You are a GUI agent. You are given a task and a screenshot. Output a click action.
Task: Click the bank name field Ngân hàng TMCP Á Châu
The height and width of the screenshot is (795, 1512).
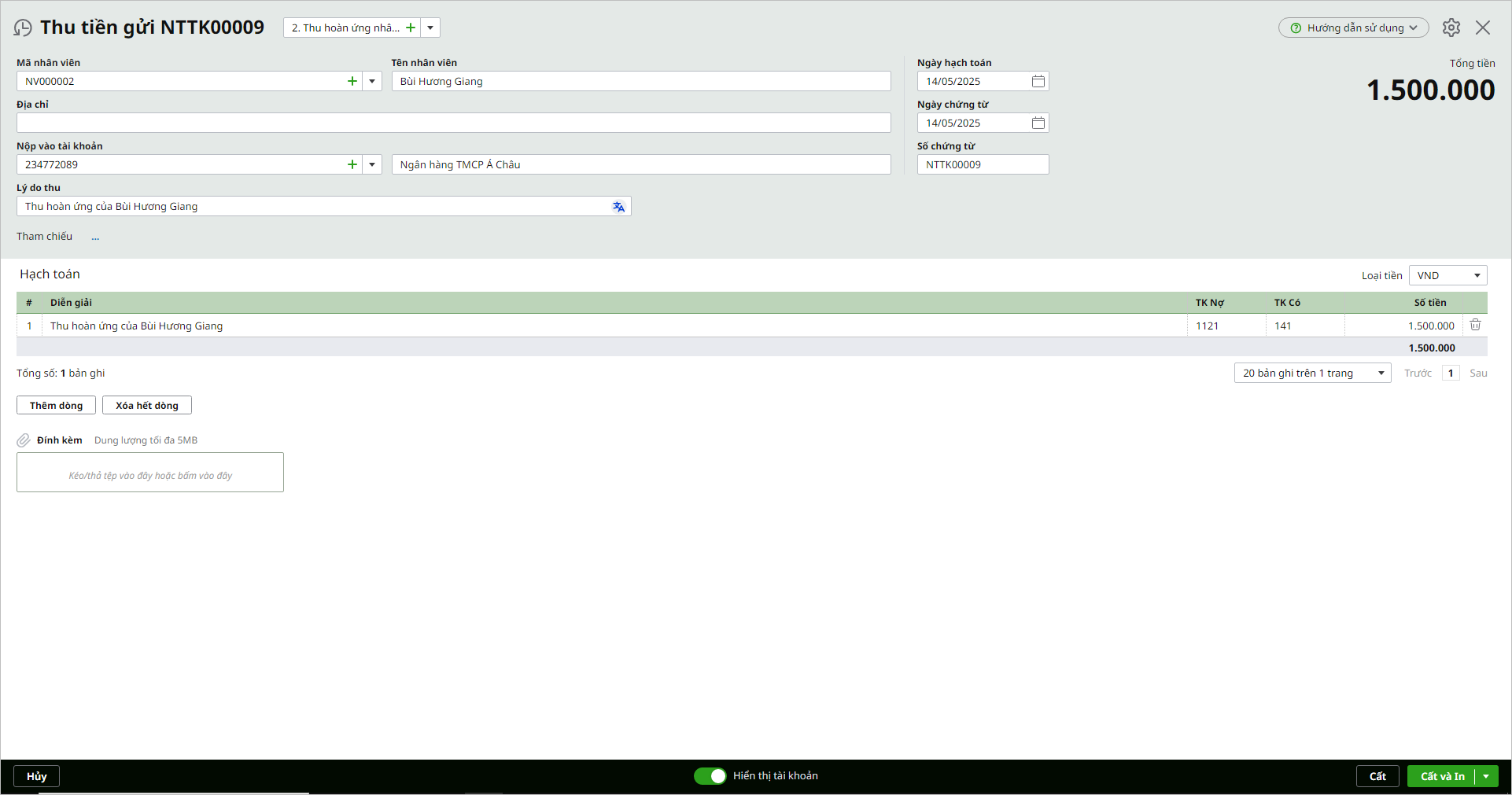click(641, 164)
